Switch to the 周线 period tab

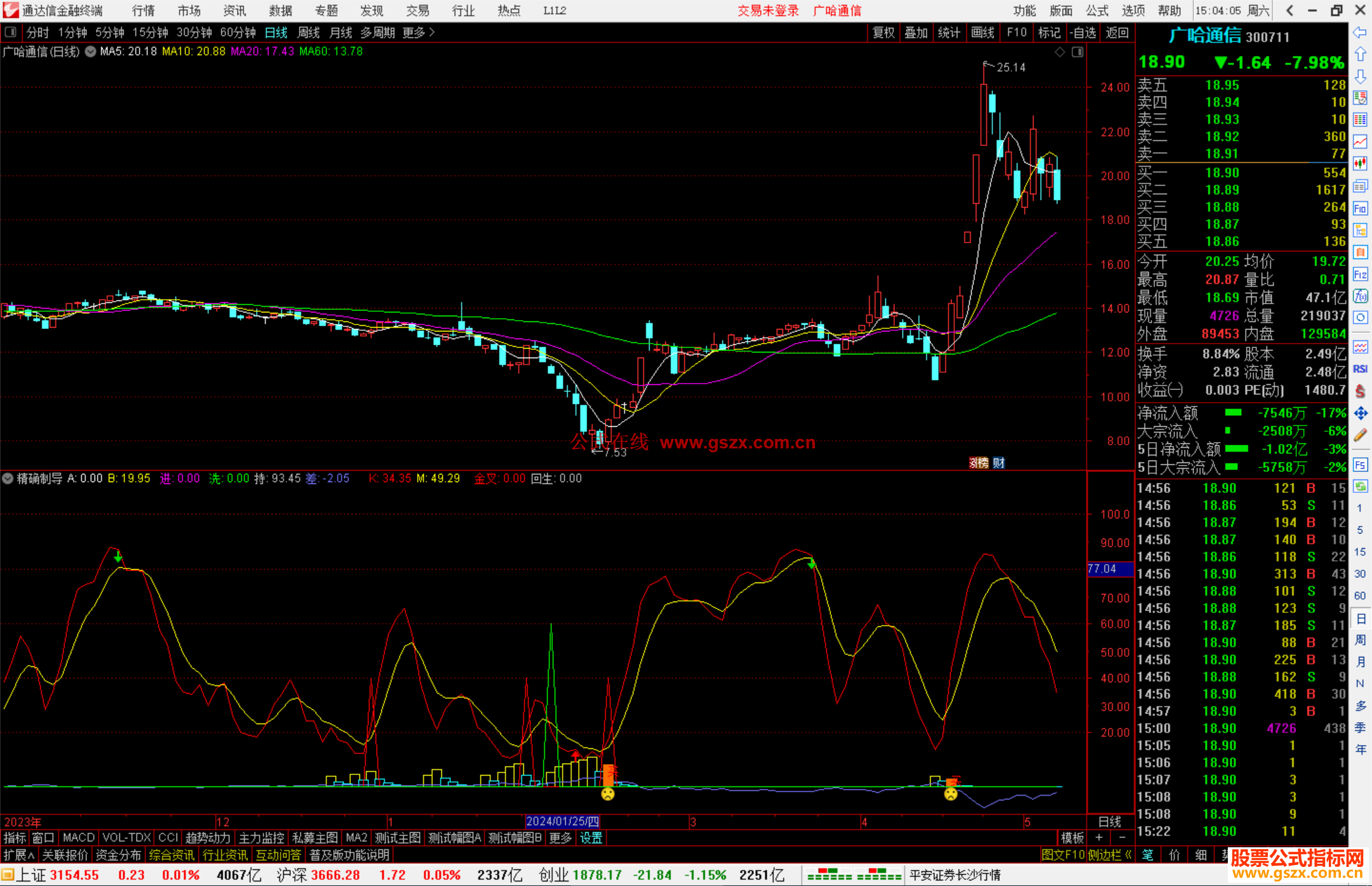[309, 32]
